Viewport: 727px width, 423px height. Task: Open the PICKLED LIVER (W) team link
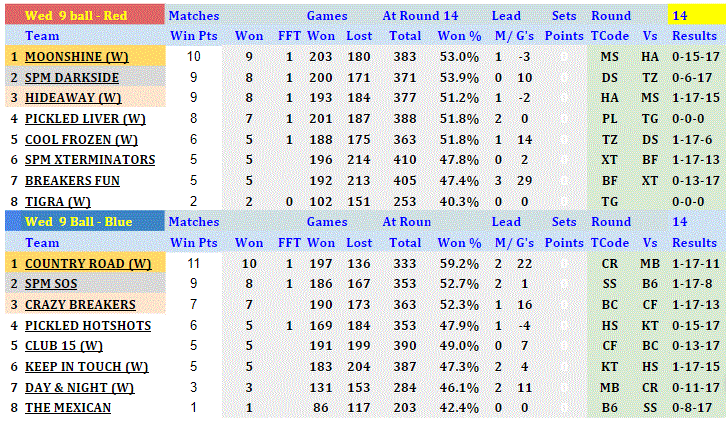coord(85,119)
